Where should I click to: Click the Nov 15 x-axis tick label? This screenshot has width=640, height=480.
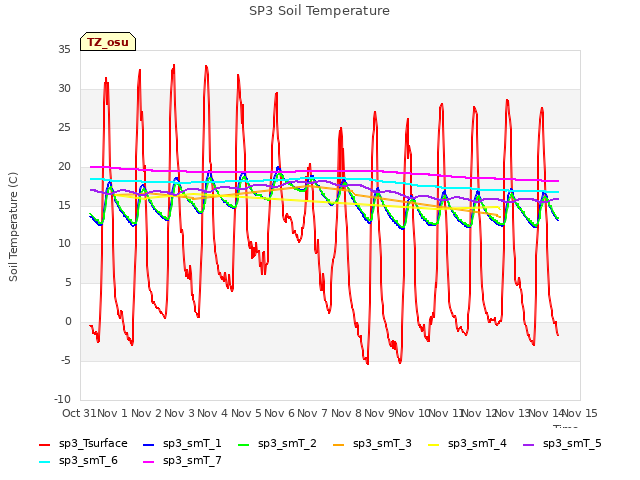(x=580, y=413)
